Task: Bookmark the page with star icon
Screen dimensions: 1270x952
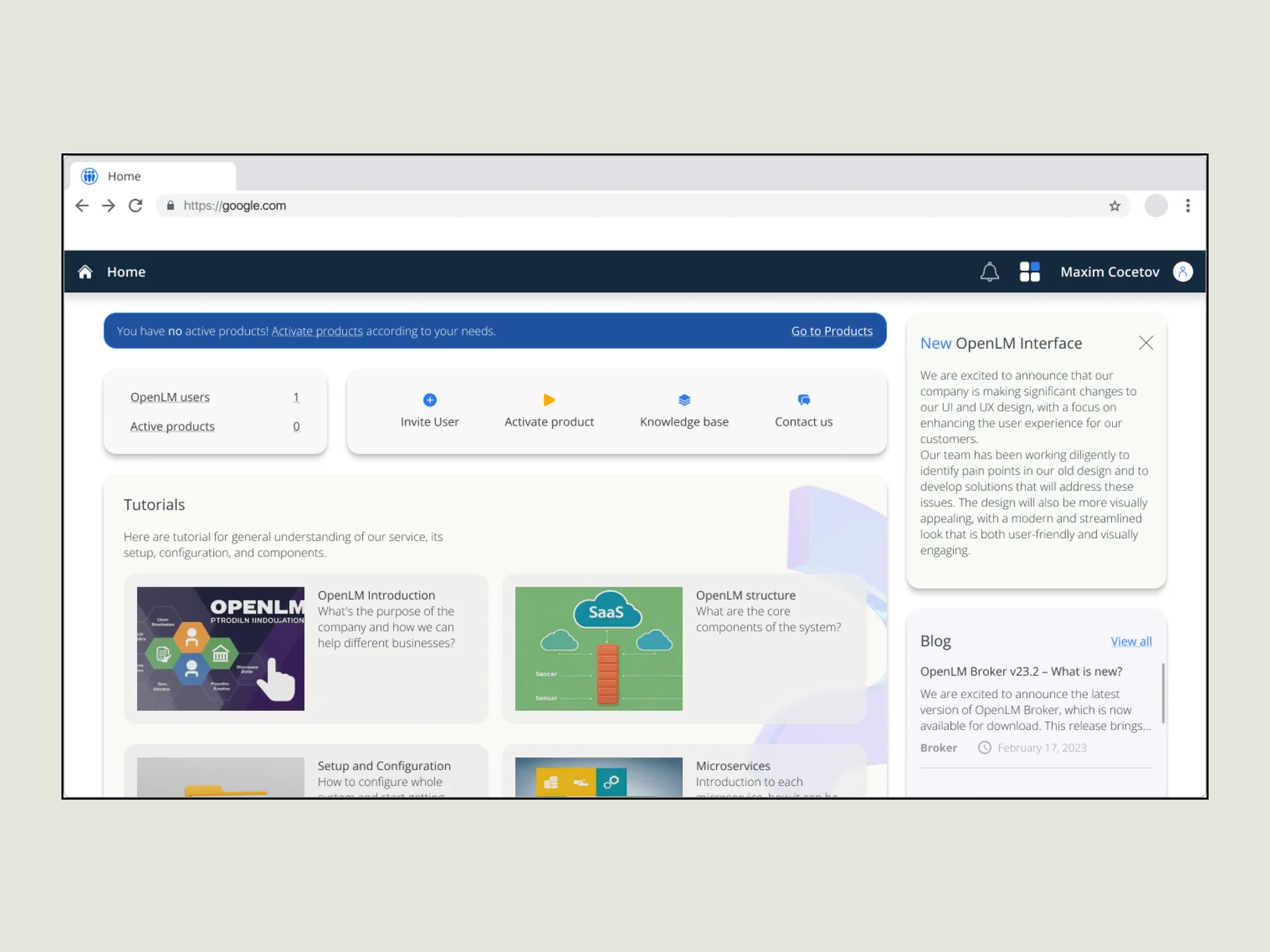Action: point(1115,206)
